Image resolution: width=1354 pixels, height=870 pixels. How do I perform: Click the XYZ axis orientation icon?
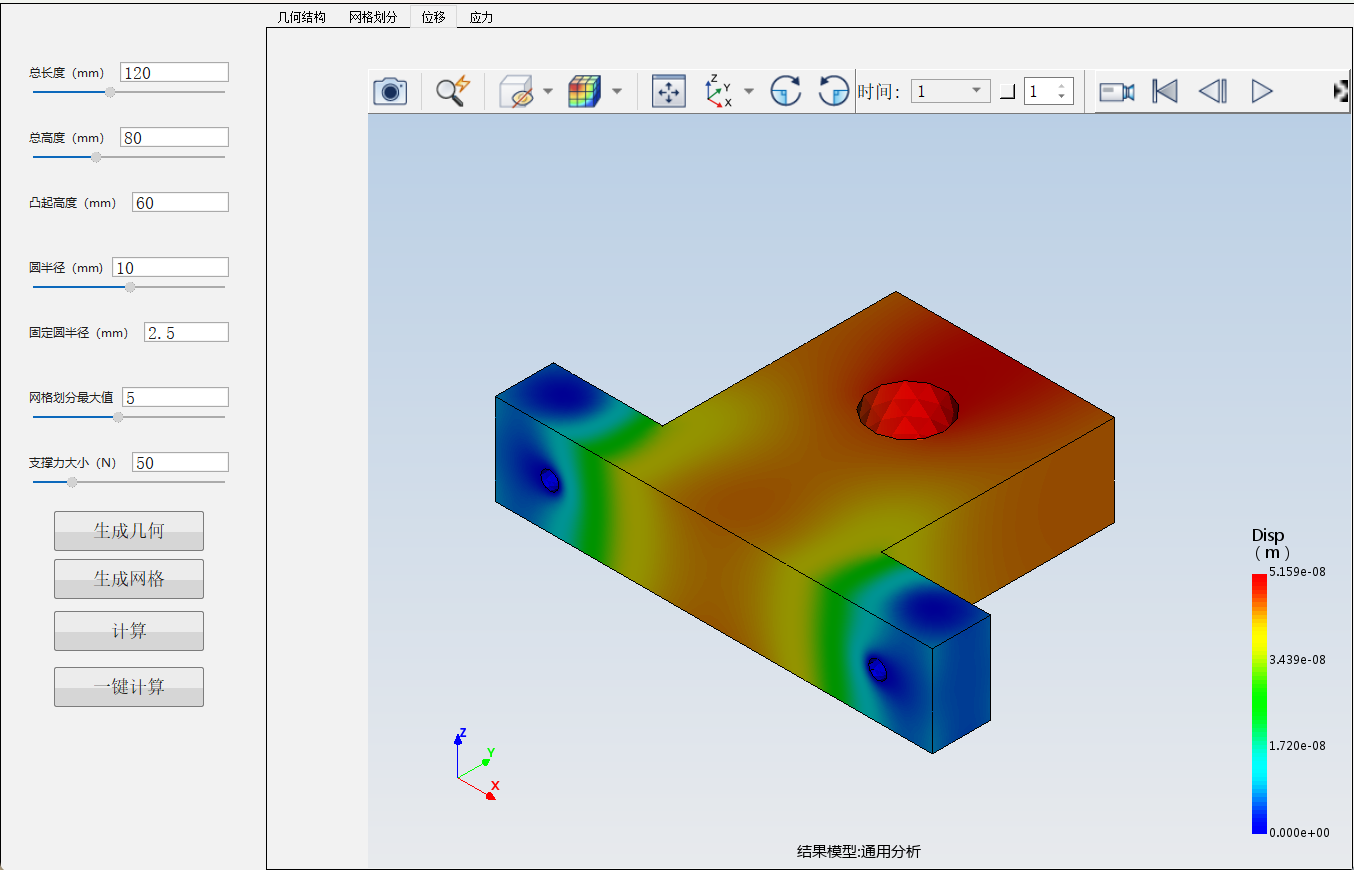coord(718,91)
